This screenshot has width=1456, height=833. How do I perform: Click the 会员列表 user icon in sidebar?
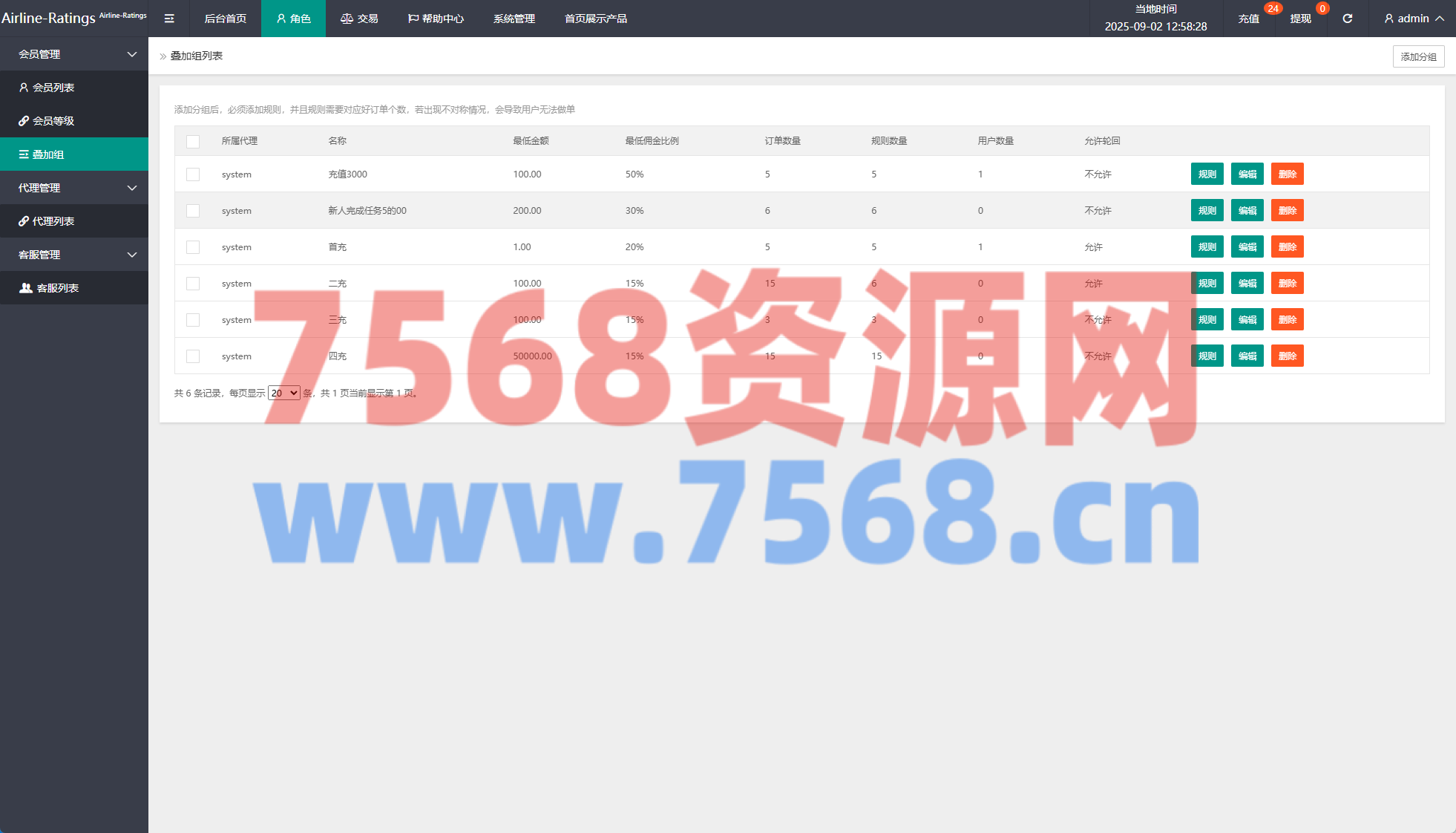point(24,88)
